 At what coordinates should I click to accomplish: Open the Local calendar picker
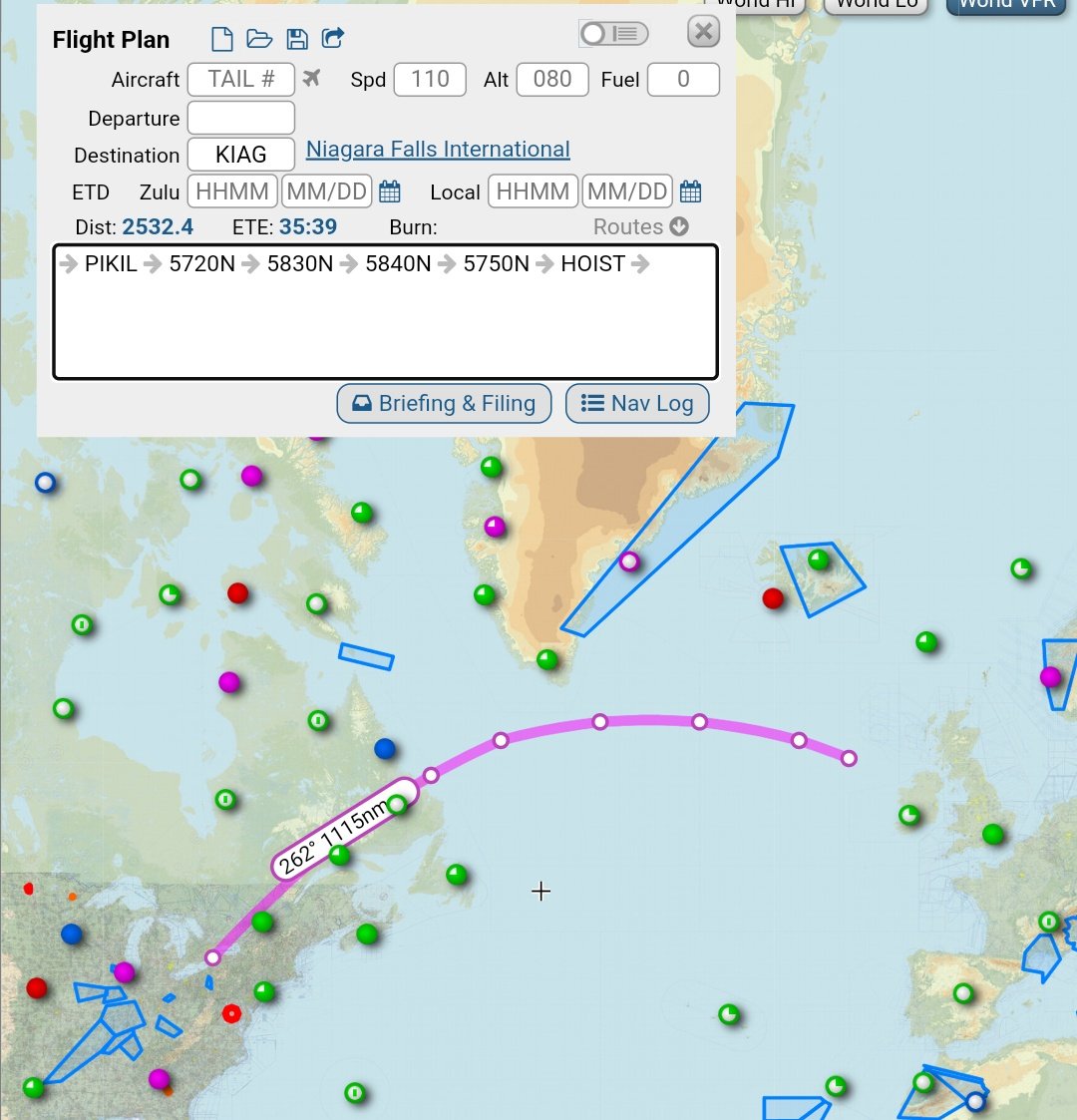[691, 191]
